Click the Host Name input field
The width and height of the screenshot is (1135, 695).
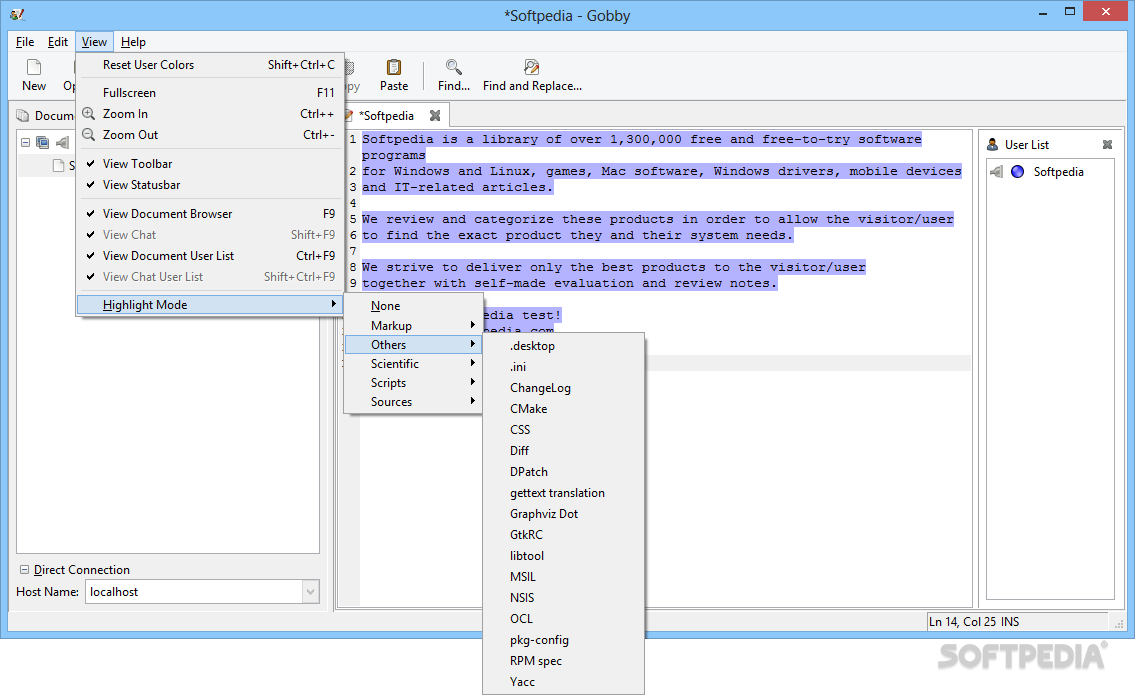click(x=194, y=592)
